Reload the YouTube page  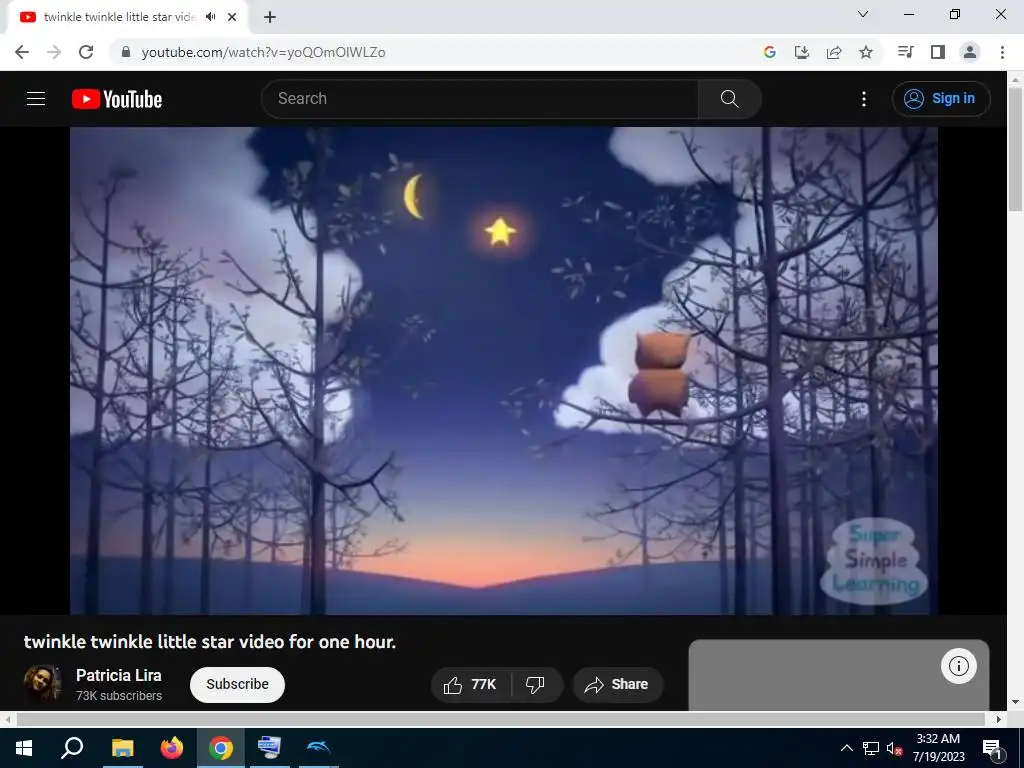86,52
